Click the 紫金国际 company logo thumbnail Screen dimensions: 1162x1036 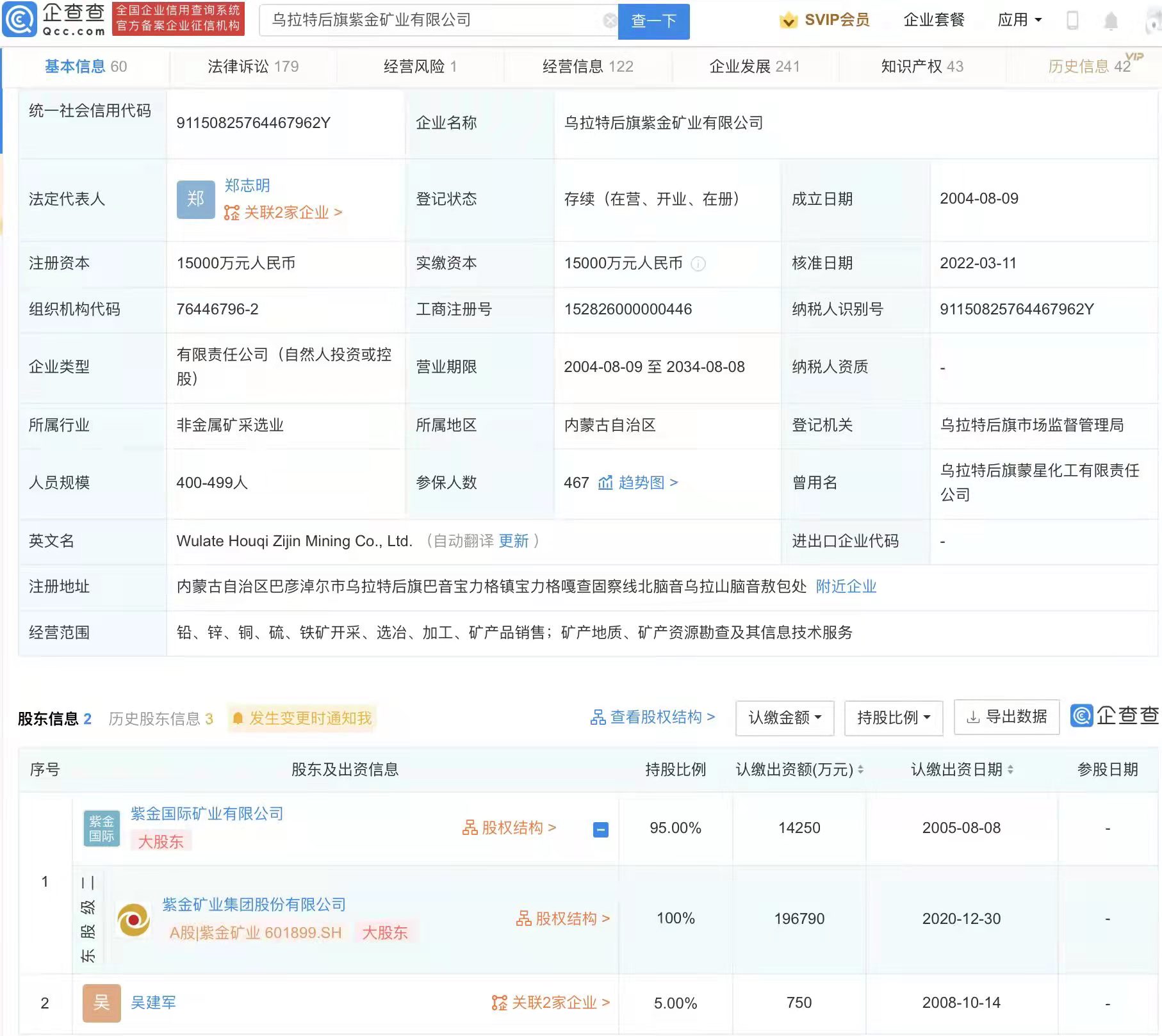pyautogui.click(x=102, y=829)
